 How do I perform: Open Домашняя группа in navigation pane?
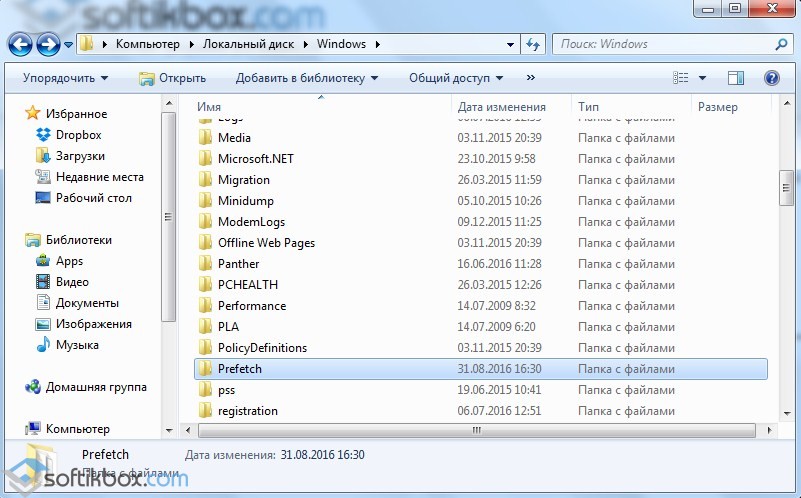tap(95, 387)
